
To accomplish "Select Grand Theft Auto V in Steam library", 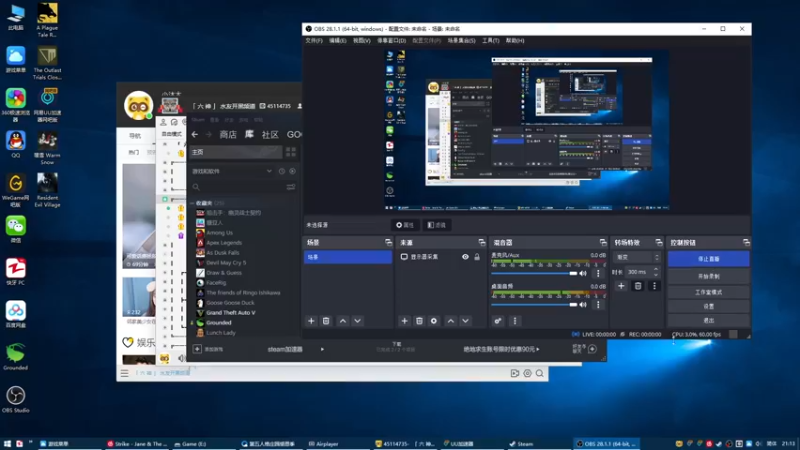I will (231, 313).
